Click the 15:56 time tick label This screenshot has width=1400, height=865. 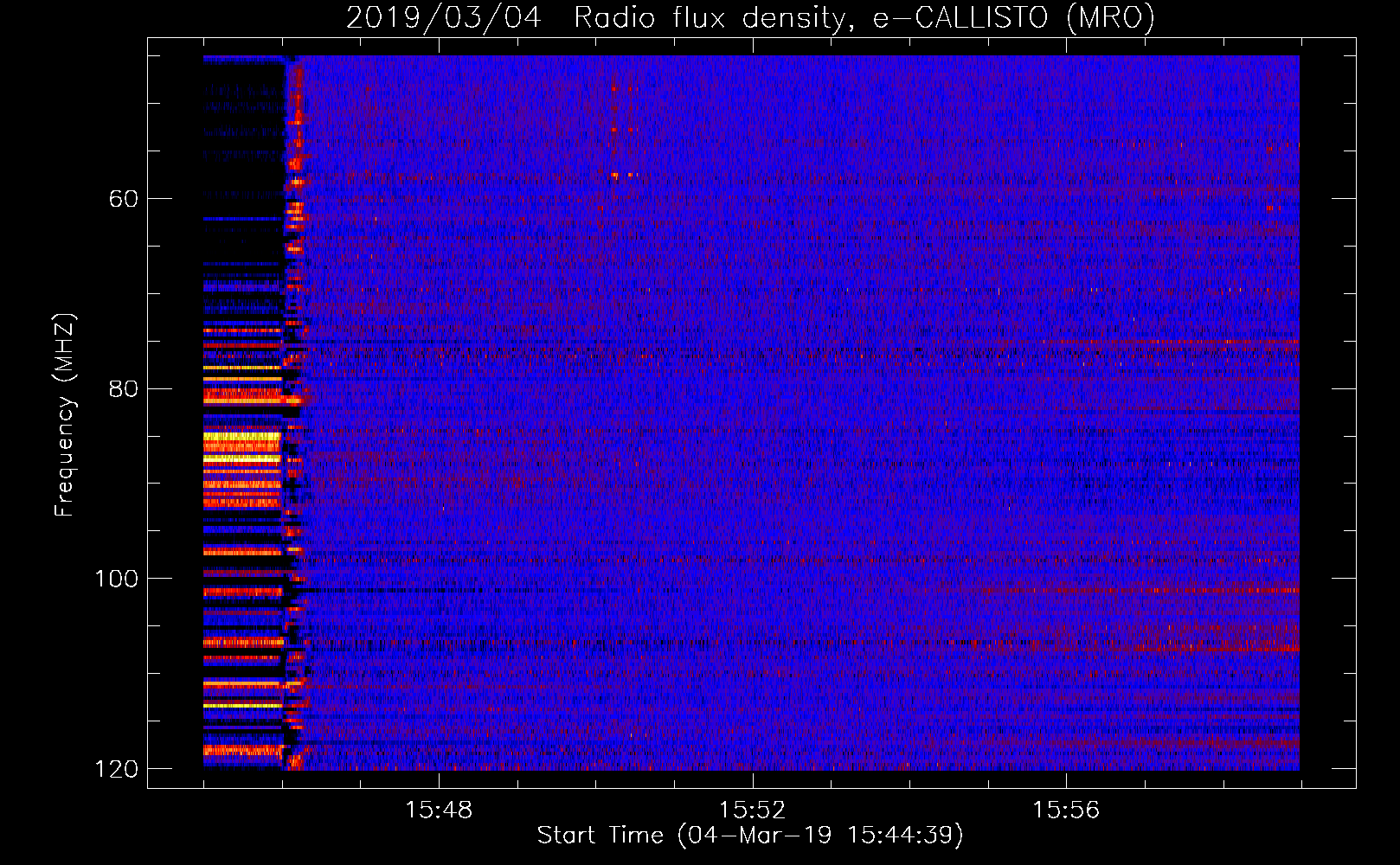[1065, 810]
